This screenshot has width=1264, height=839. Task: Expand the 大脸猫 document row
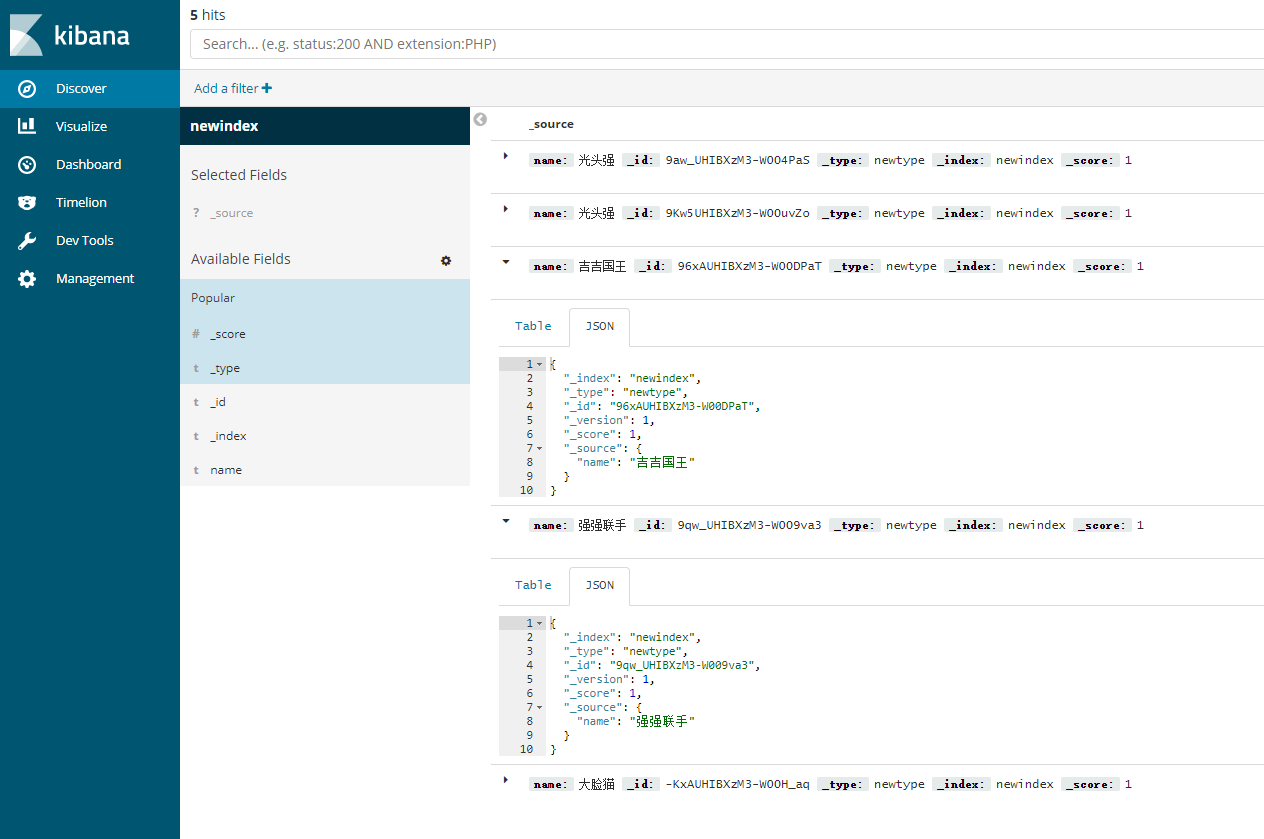(506, 780)
